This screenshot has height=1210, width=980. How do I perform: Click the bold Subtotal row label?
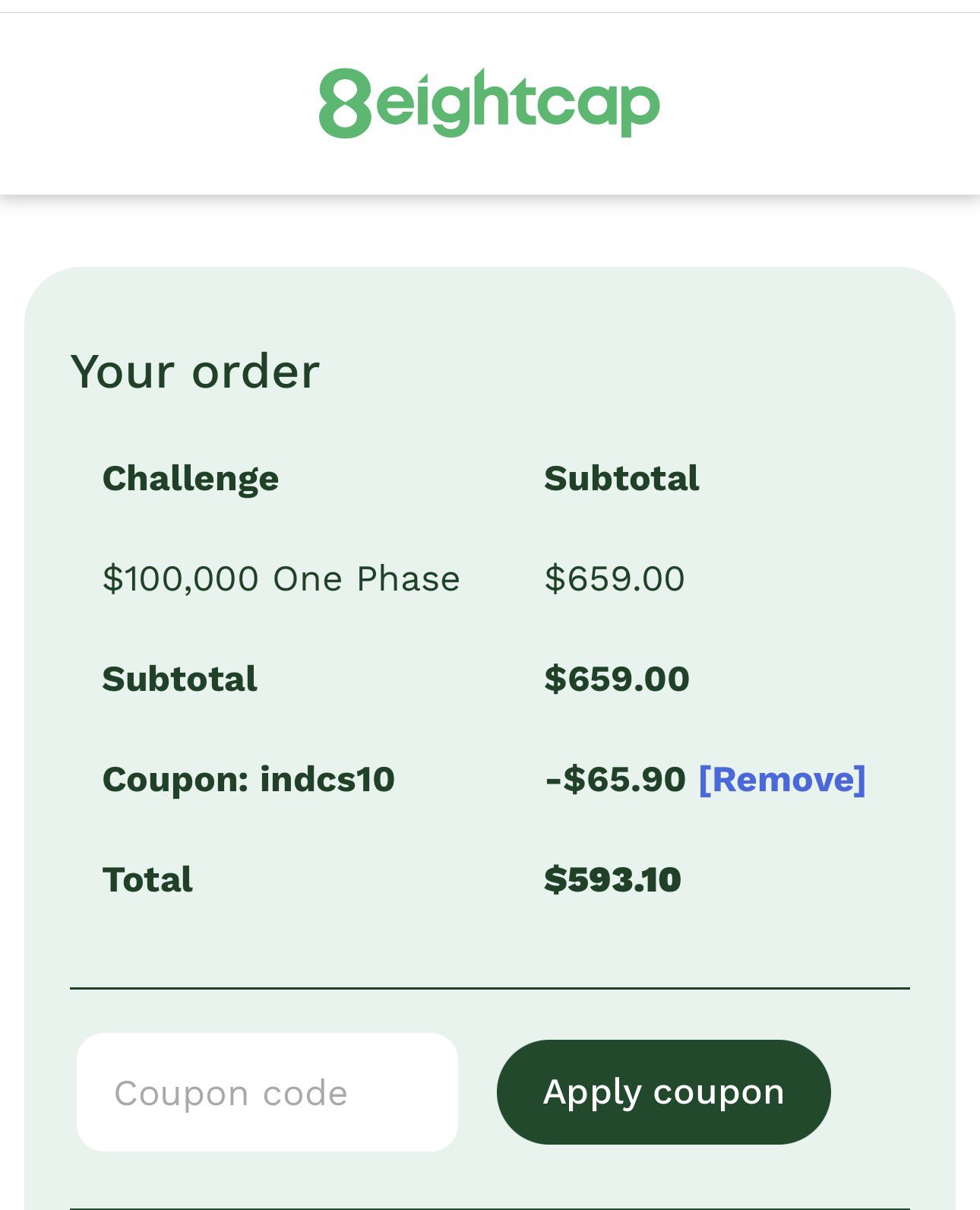180,679
